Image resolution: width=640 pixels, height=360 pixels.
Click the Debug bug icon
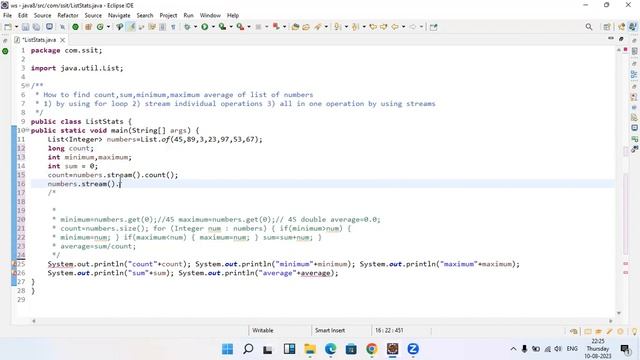187,27
